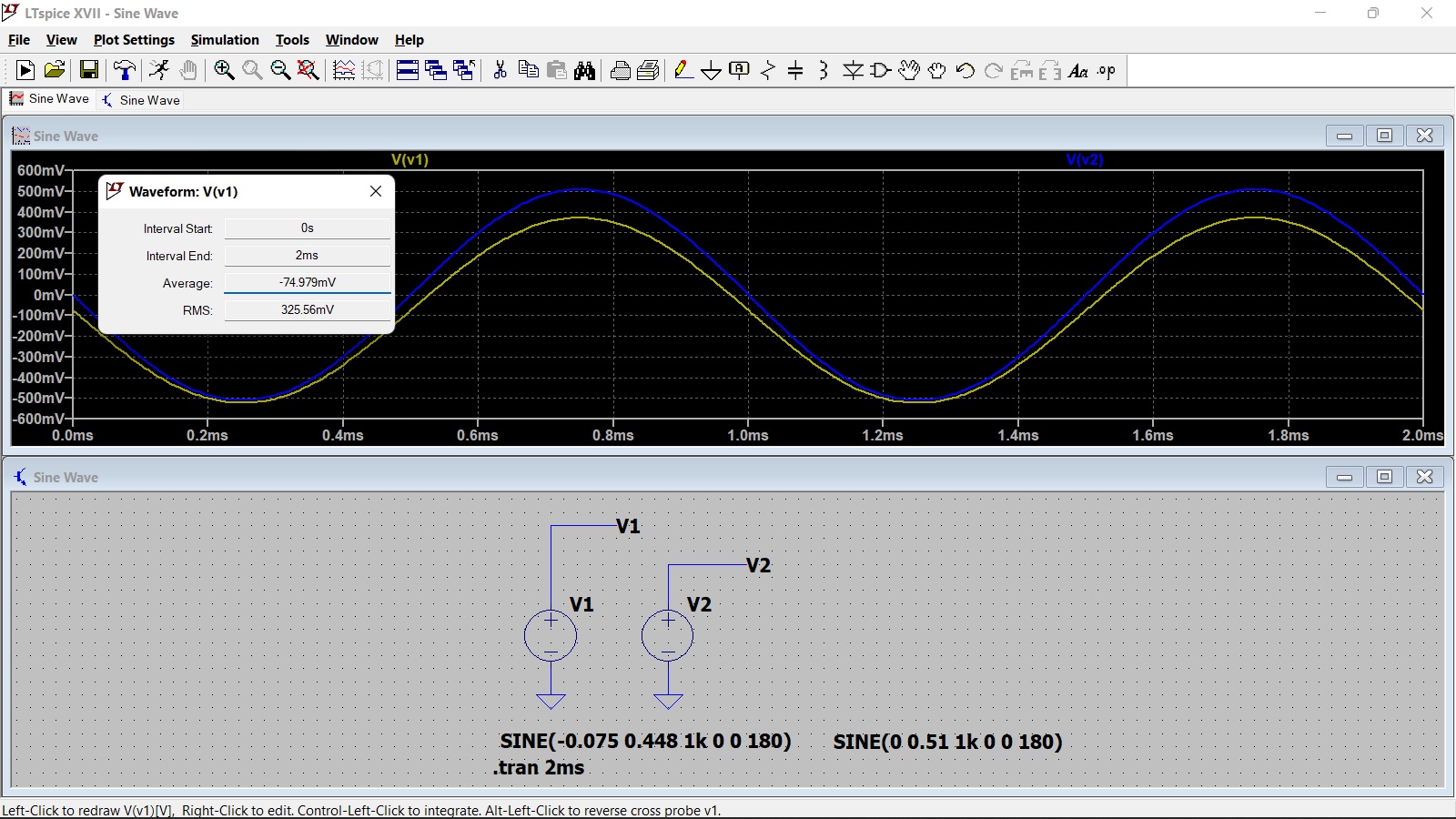Select the Move open-hand tool
Screen dimensions: 1456x819
pyautogui.click(x=909, y=70)
